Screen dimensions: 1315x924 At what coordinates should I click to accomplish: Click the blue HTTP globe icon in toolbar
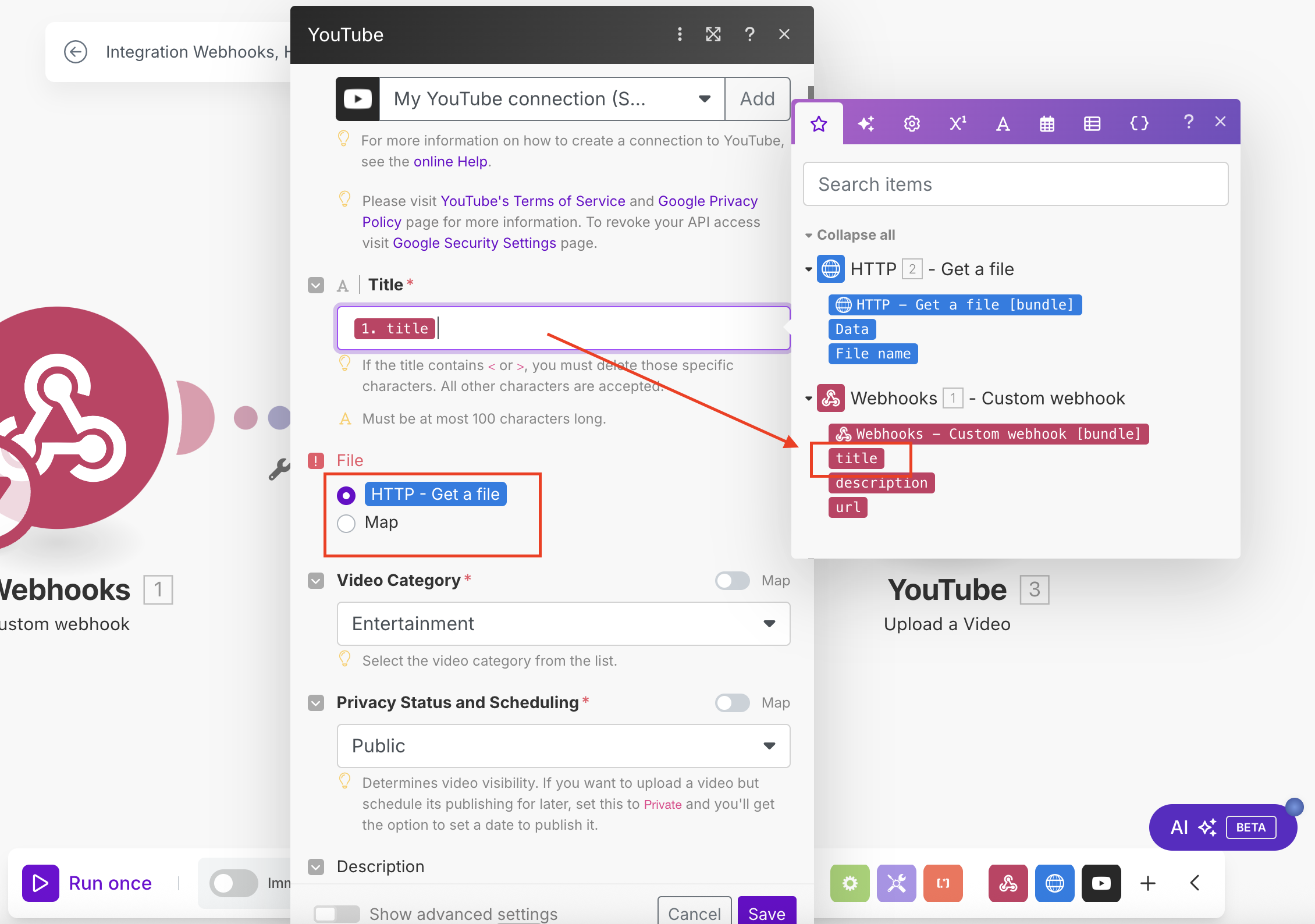[x=1054, y=883]
